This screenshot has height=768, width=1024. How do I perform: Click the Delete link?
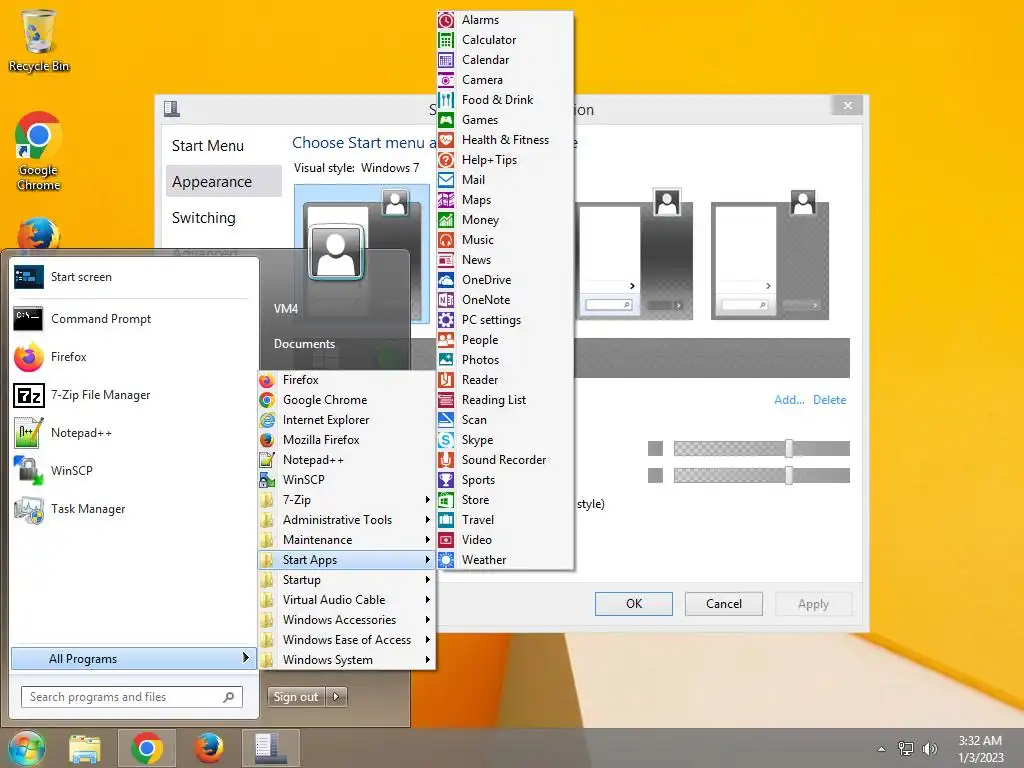tap(829, 400)
